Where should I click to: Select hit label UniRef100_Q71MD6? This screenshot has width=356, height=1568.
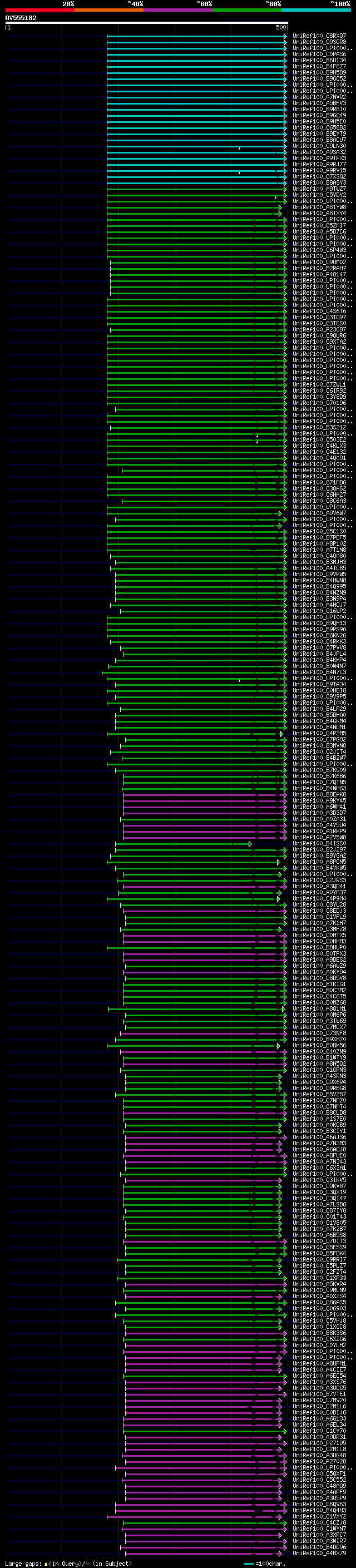319,483
